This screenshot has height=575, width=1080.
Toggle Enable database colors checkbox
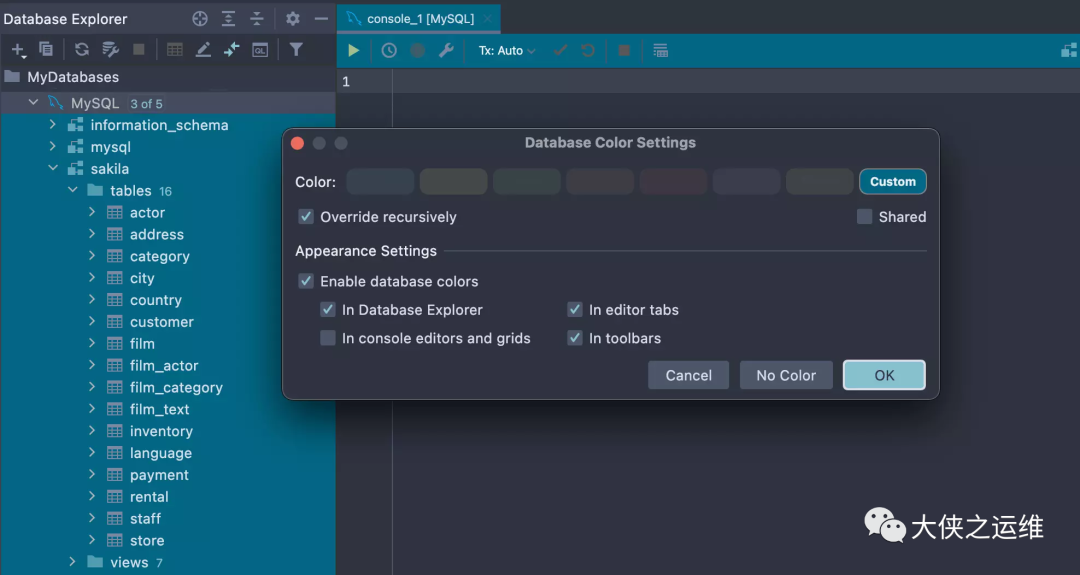pos(306,281)
